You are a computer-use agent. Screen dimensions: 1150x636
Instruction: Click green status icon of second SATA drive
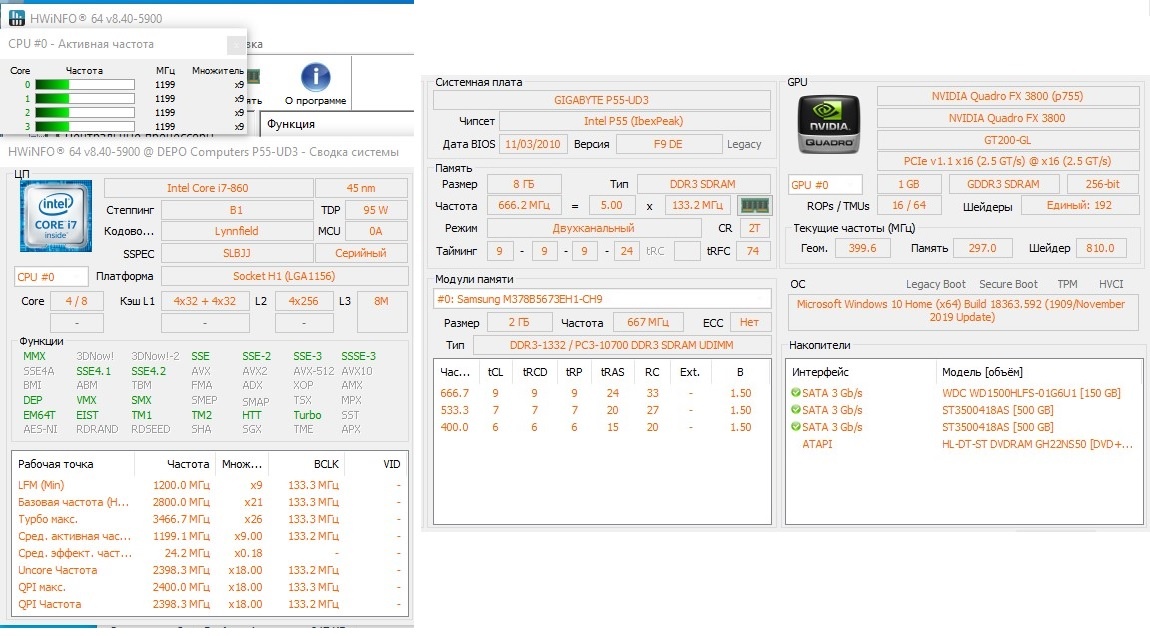[796, 410]
